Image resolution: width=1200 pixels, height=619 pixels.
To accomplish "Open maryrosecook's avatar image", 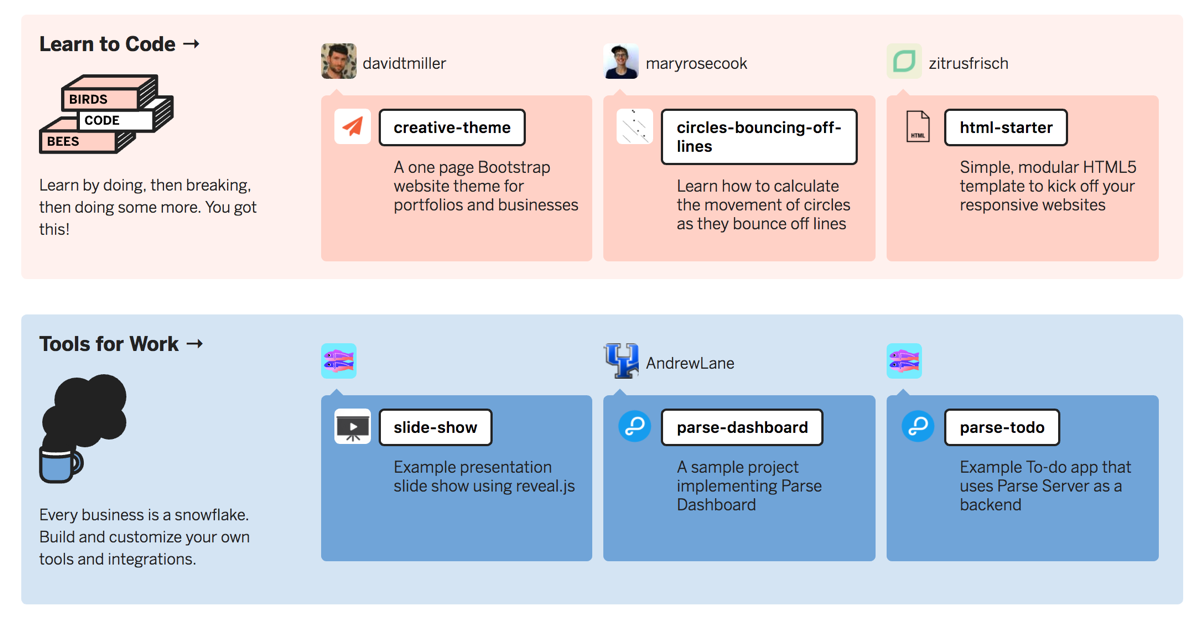I will (x=622, y=62).
